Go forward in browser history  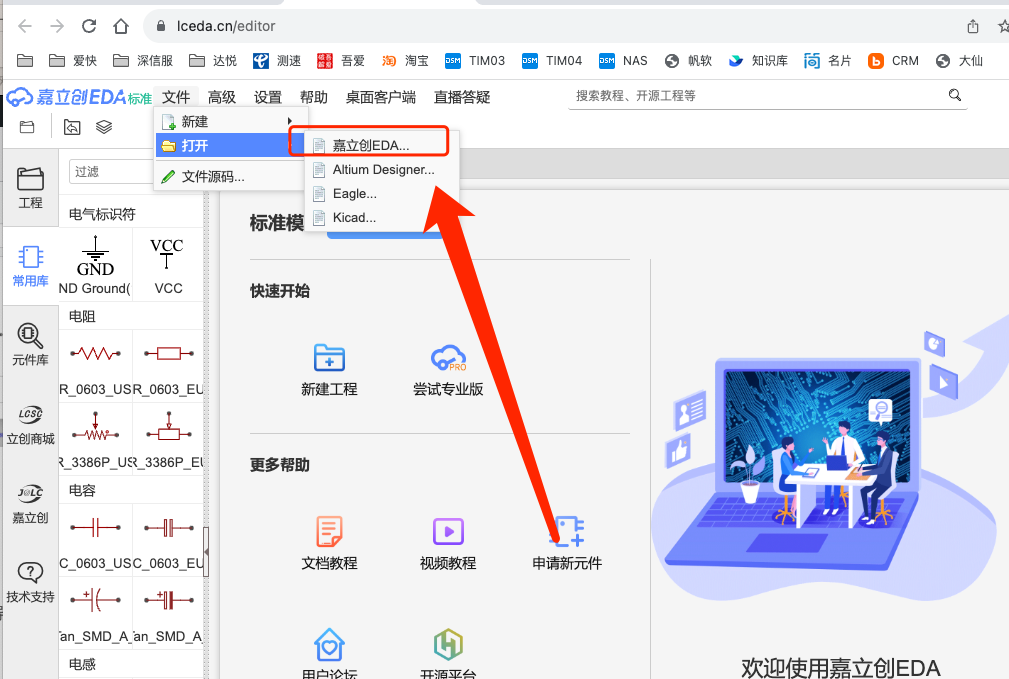click(57, 26)
